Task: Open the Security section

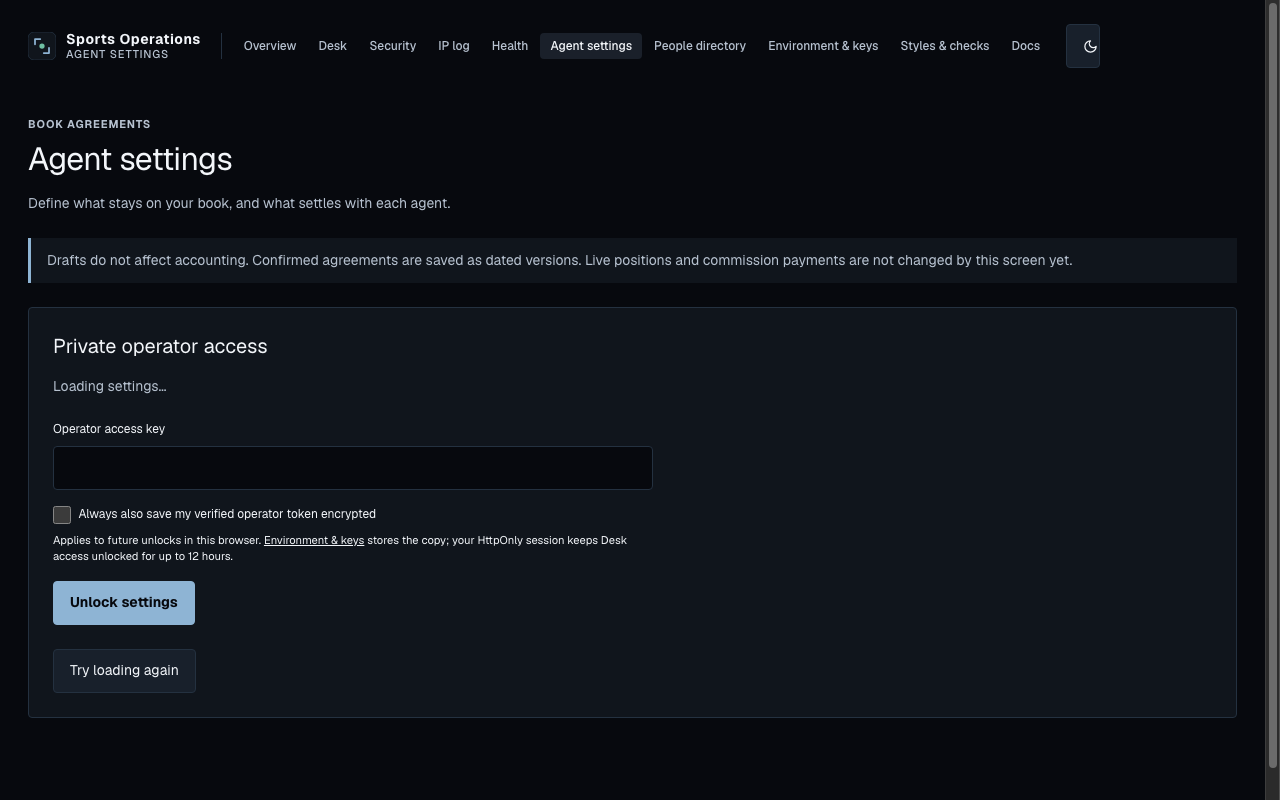Action: [393, 46]
